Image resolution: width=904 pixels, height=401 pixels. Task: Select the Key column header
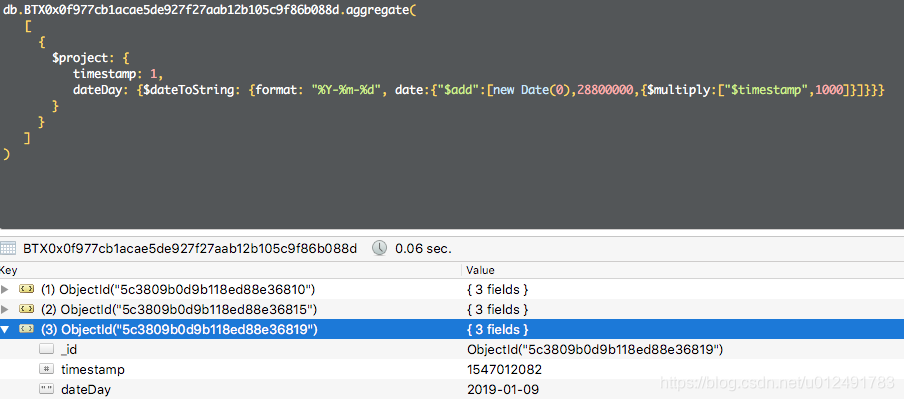pos(231,270)
